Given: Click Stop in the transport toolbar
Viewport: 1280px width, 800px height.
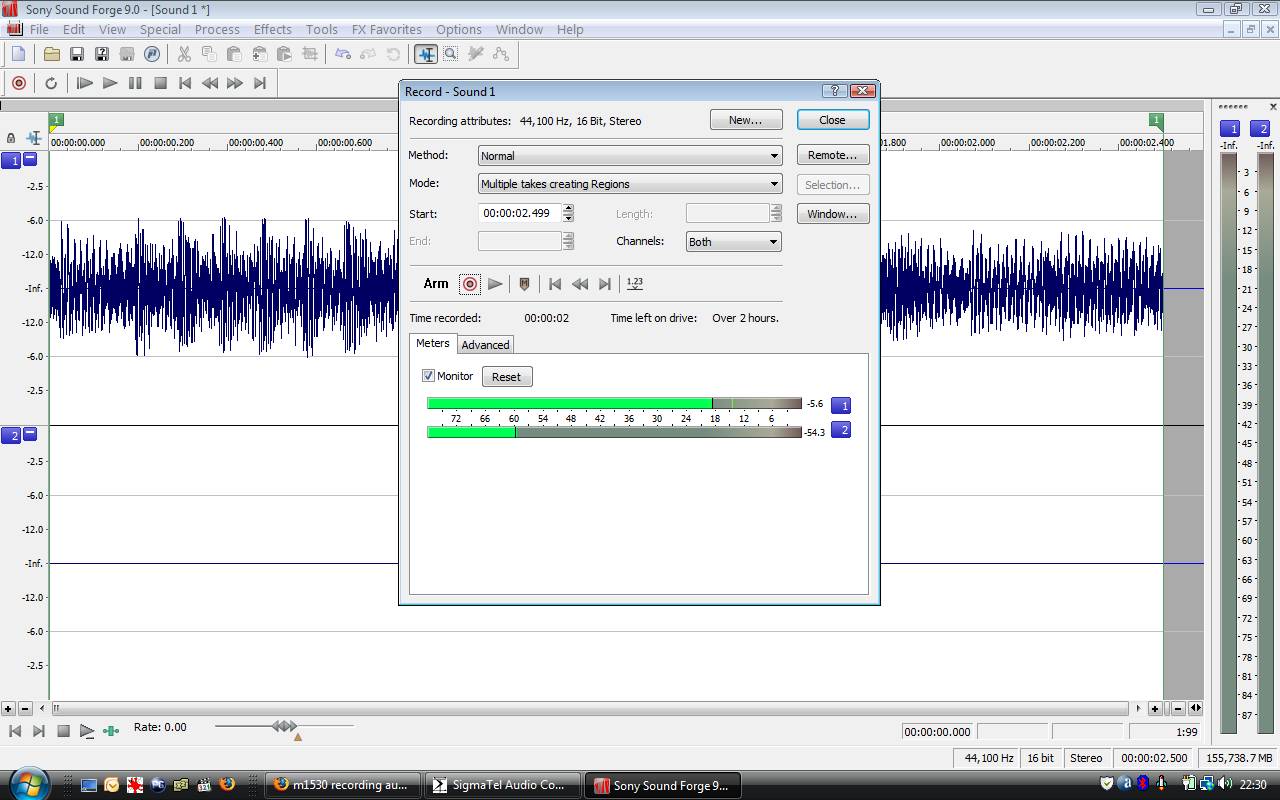Looking at the screenshot, I should (x=160, y=83).
